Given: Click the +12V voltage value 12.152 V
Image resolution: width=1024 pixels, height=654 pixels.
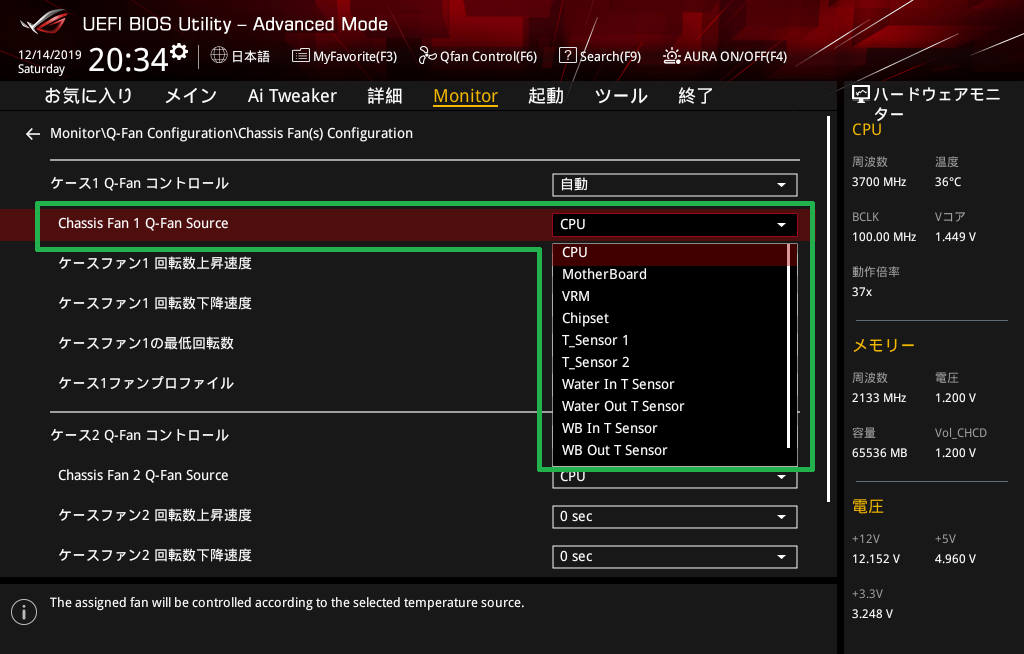Looking at the screenshot, I should point(876,559).
